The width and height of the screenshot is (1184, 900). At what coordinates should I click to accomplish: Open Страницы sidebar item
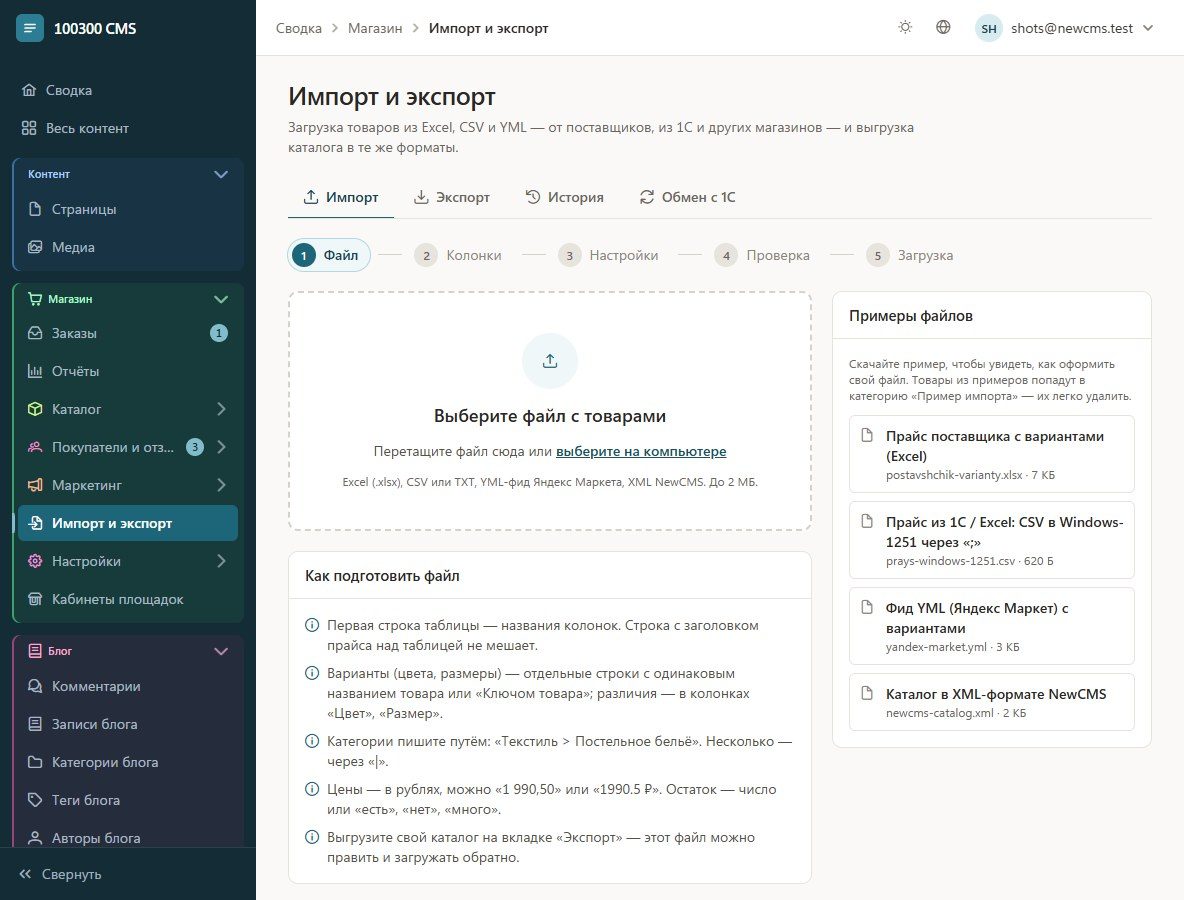(128, 209)
